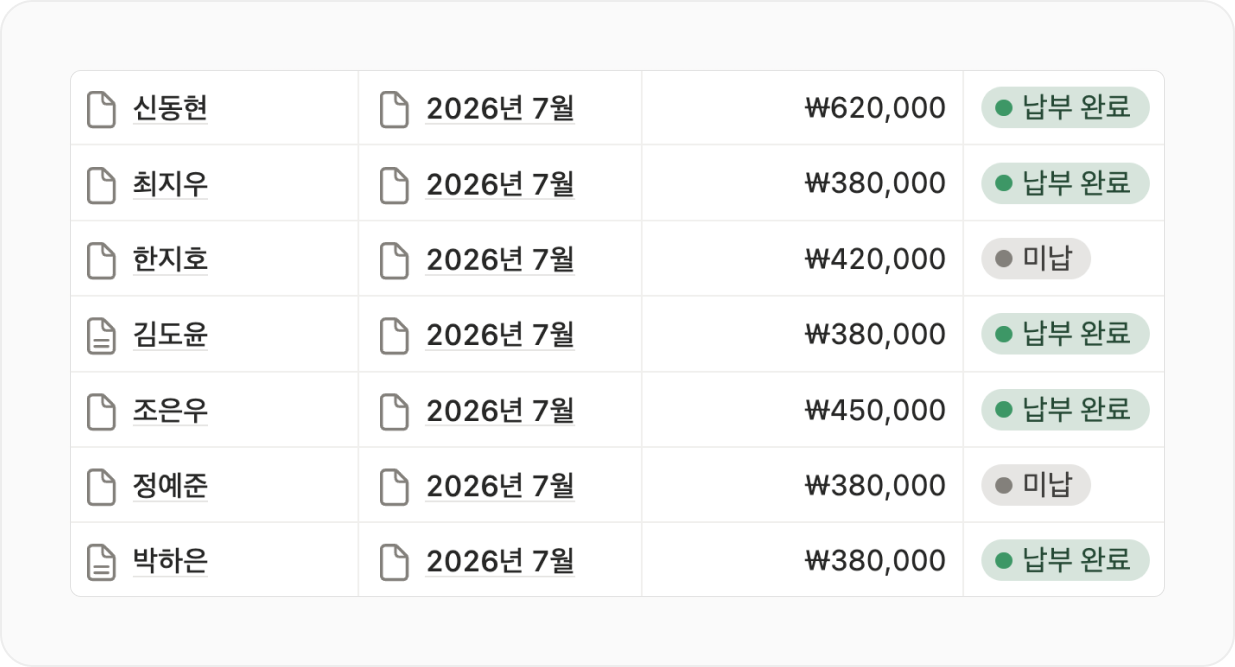Open the 정예준 page link

(170, 486)
